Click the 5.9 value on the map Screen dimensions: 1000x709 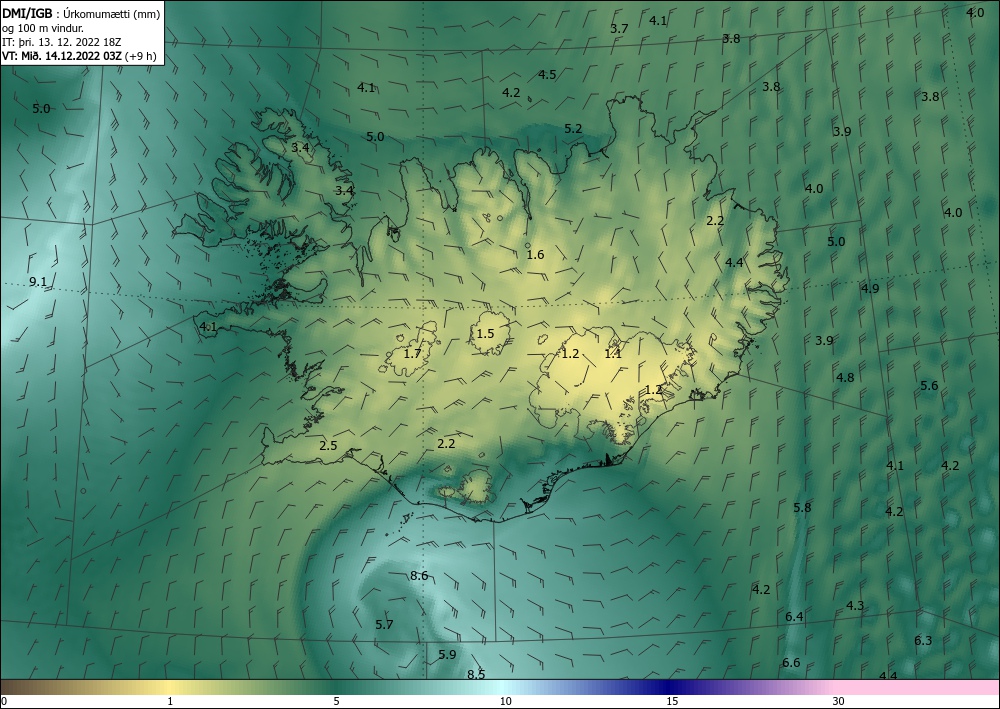coord(448,654)
